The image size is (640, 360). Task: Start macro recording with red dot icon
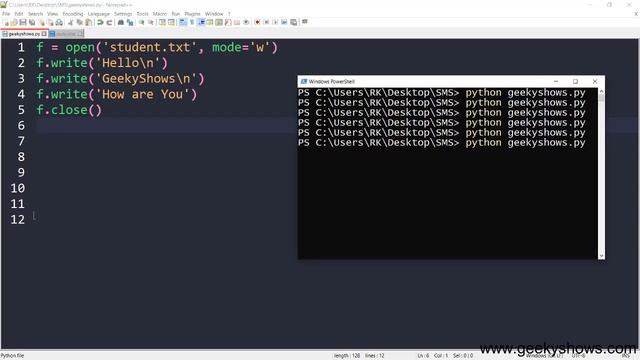coord(257,22)
